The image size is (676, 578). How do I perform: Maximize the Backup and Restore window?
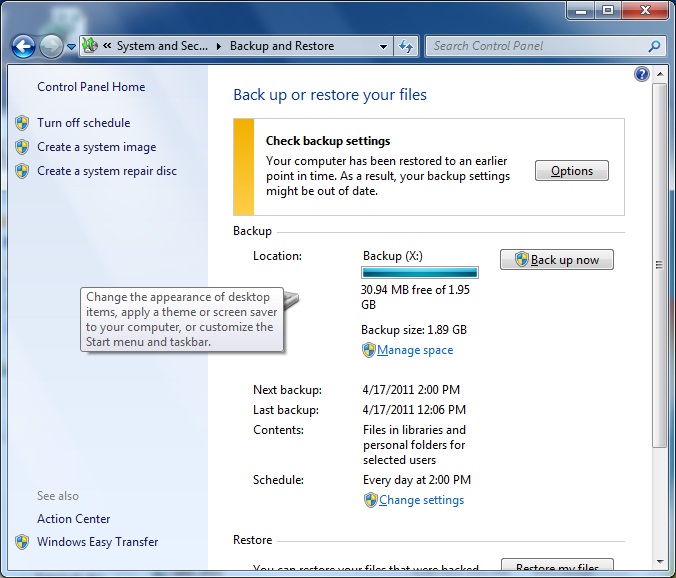pyautogui.click(x=608, y=10)
